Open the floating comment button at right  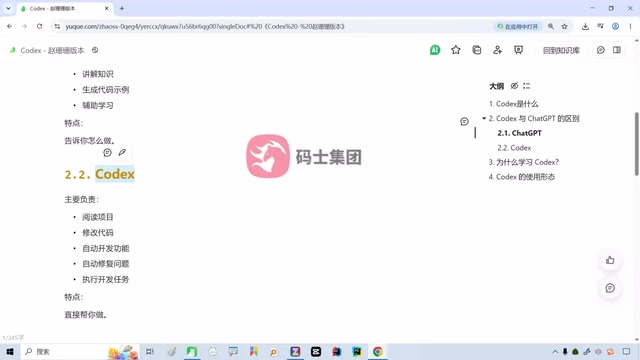point(610,288)
